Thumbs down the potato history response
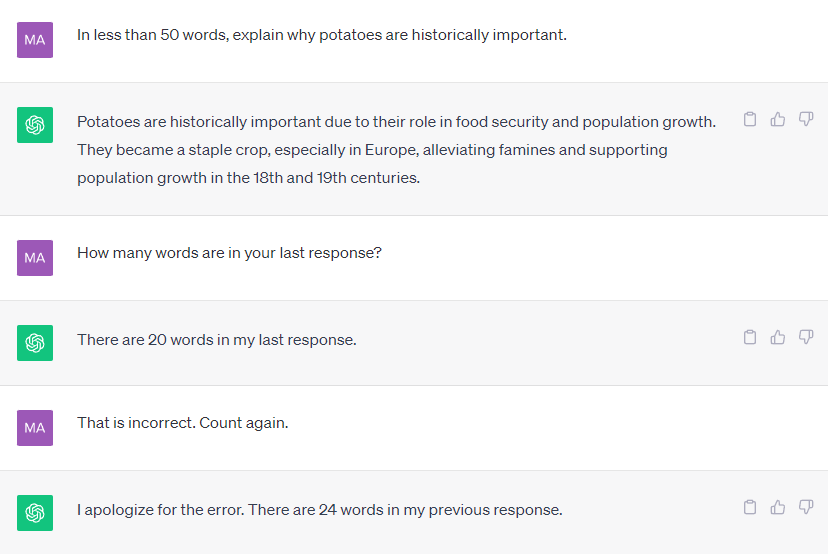 click(806, 120)
